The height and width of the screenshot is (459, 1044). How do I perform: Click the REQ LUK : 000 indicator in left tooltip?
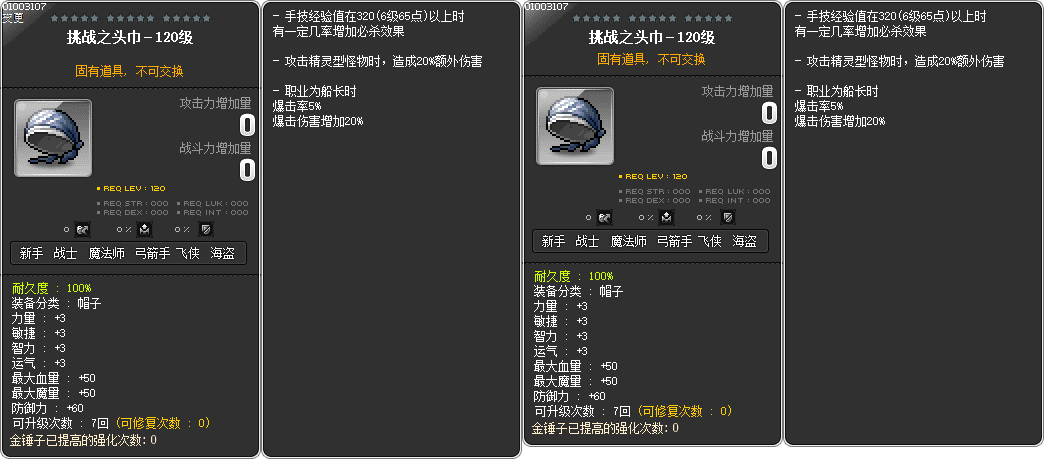[x=212, y=203]
